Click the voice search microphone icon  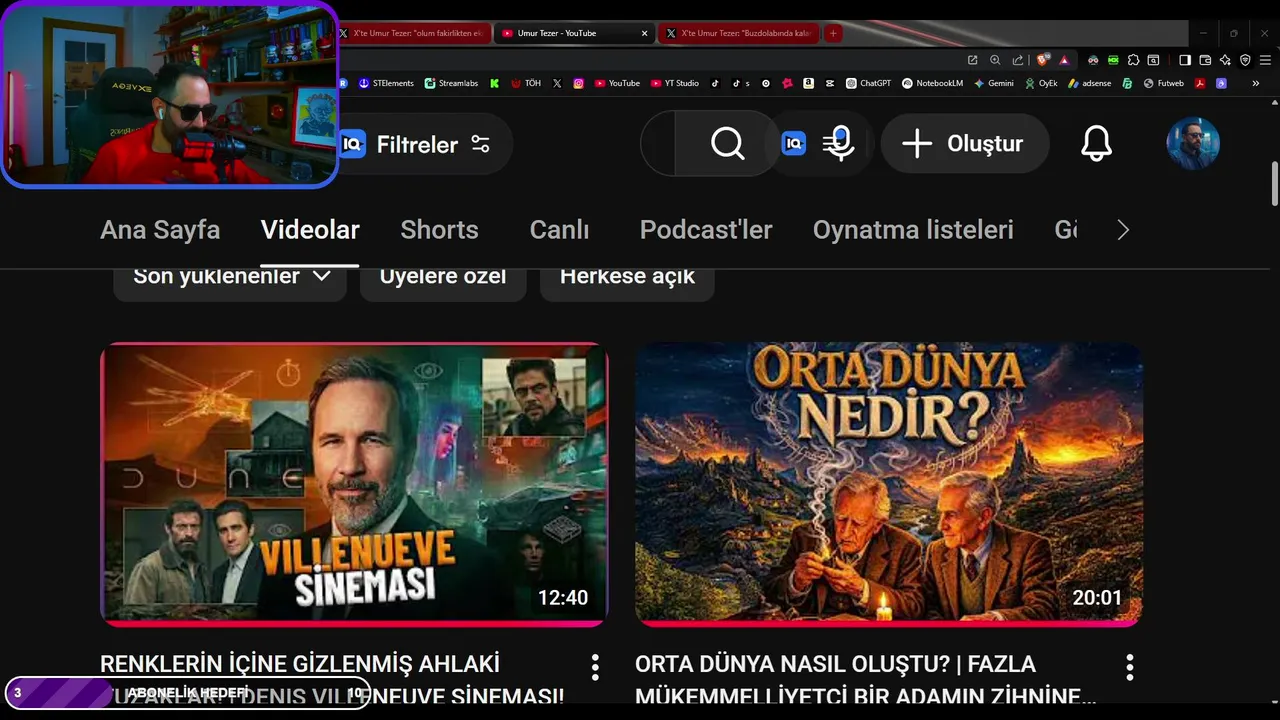tap(839, 144)
